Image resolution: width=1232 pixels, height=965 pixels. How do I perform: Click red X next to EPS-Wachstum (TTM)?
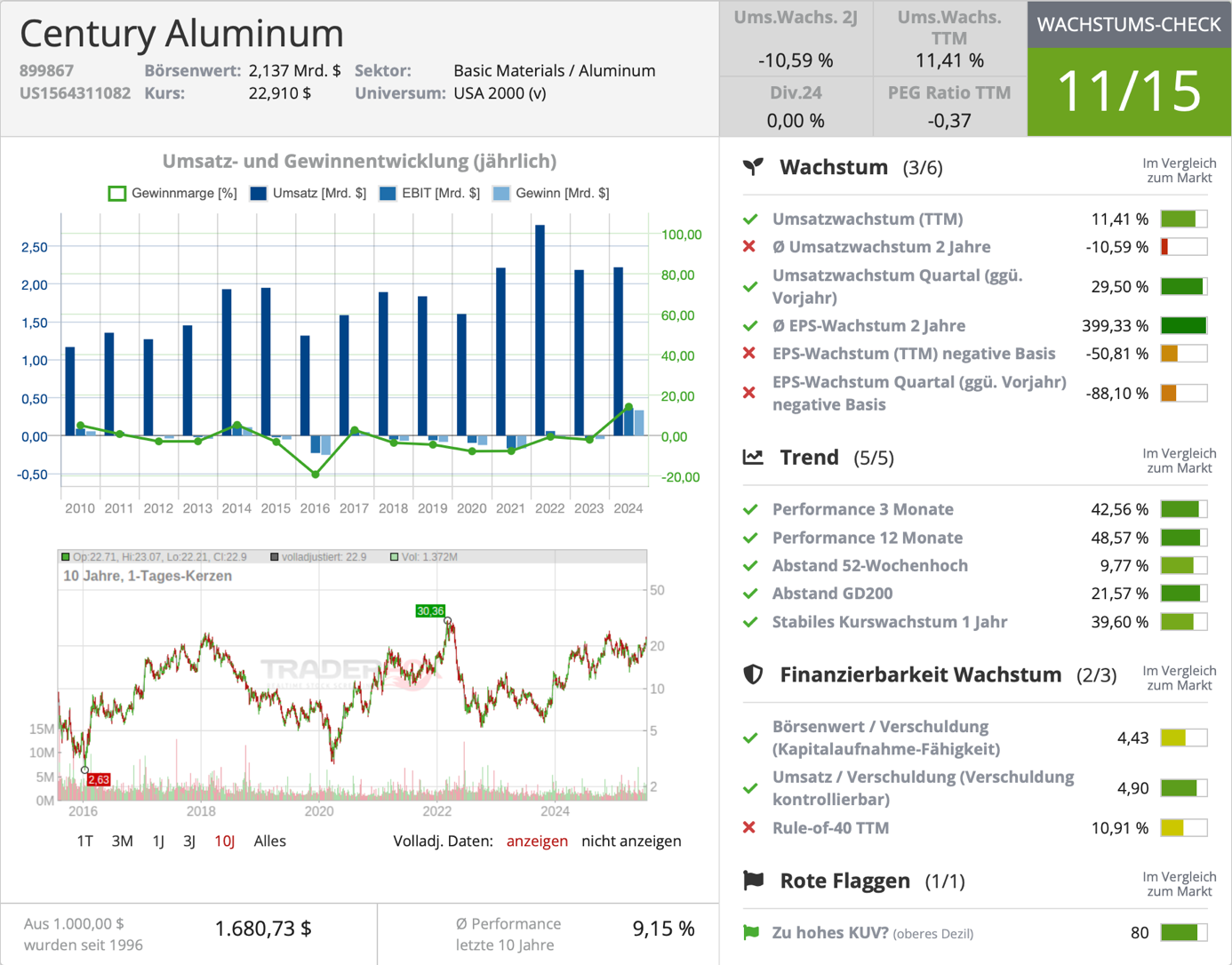tap(749, 354)
